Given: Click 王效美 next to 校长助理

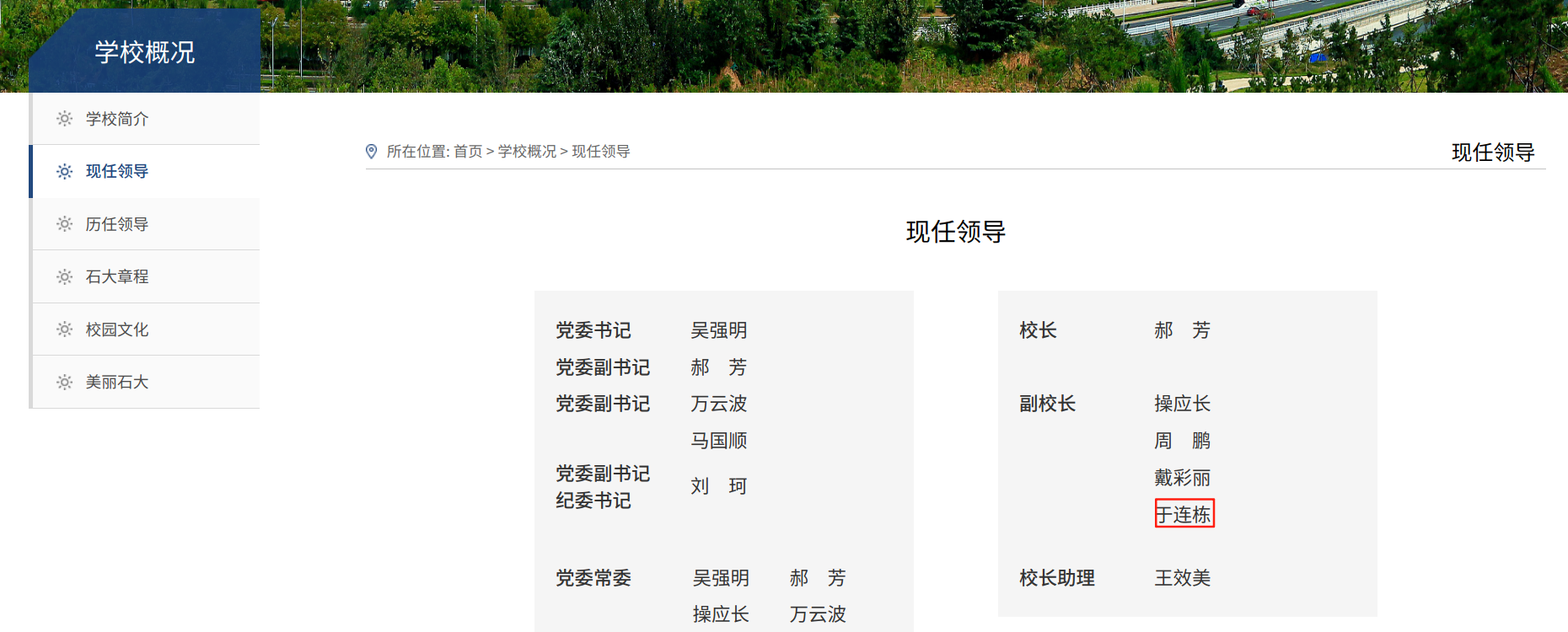Looking at the screenshot, I should tap(1183, 578).
